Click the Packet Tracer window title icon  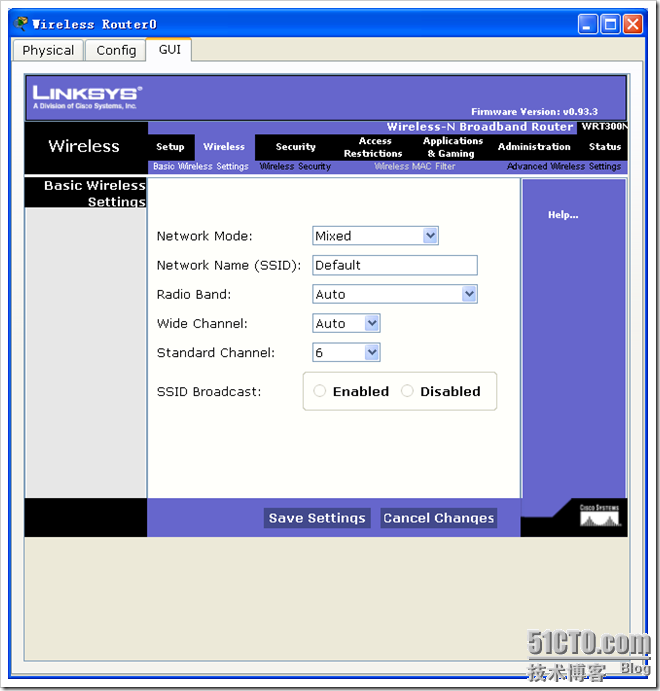[21, 23]
